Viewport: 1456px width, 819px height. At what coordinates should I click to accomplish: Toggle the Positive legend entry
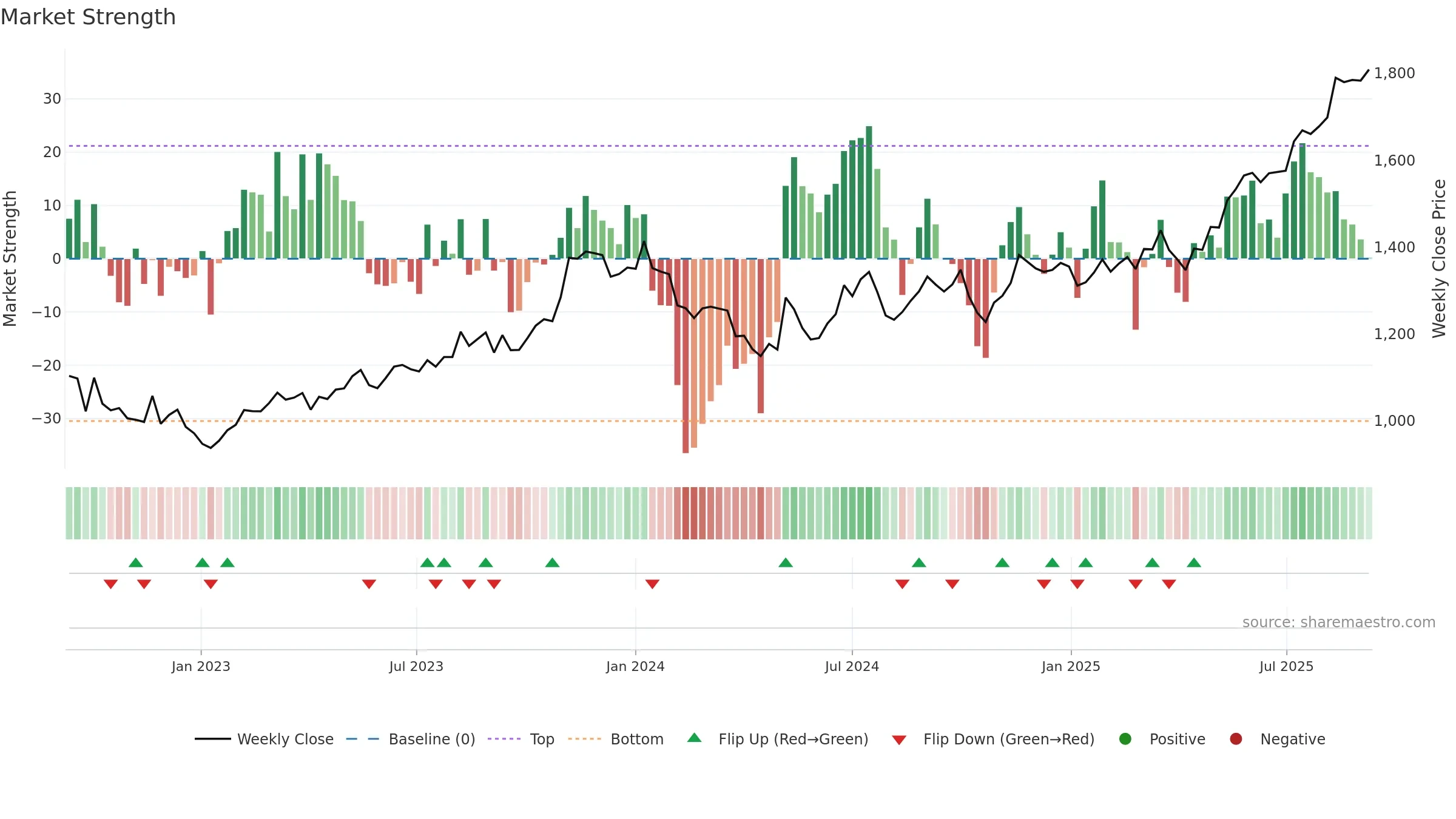(1162, 739)
